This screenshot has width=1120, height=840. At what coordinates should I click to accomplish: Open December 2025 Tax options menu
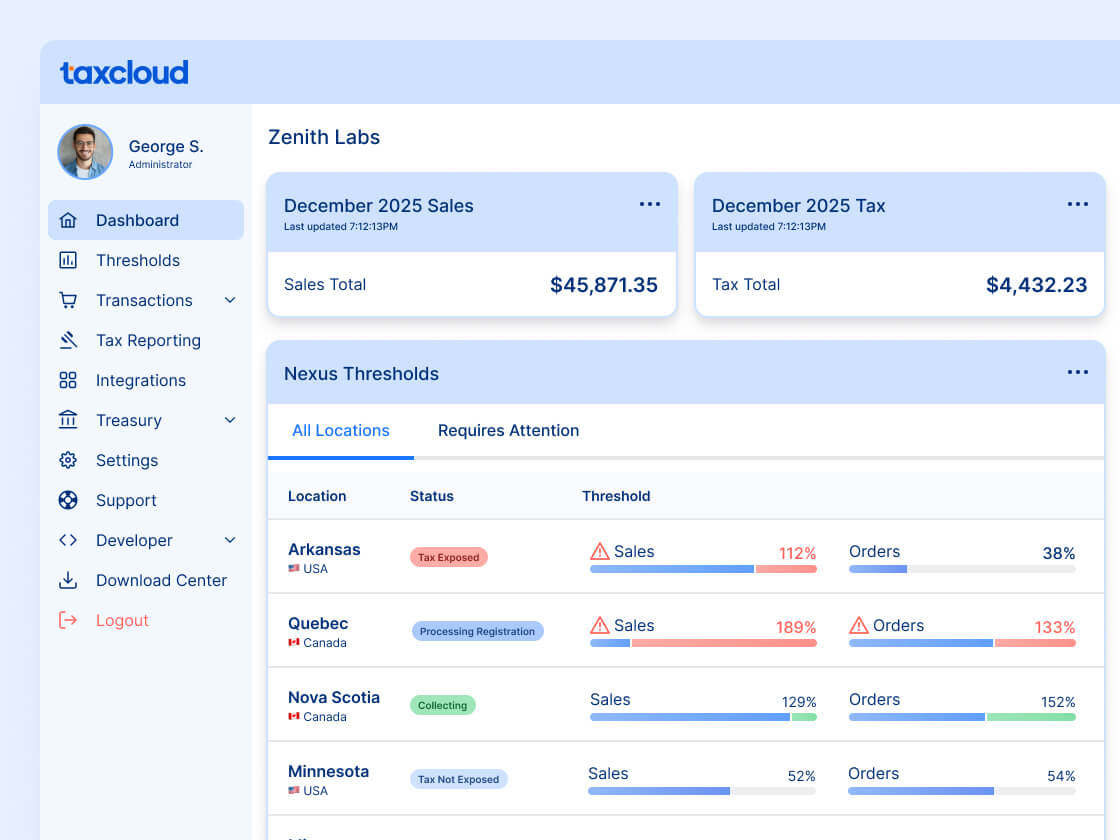[1077, 204]
